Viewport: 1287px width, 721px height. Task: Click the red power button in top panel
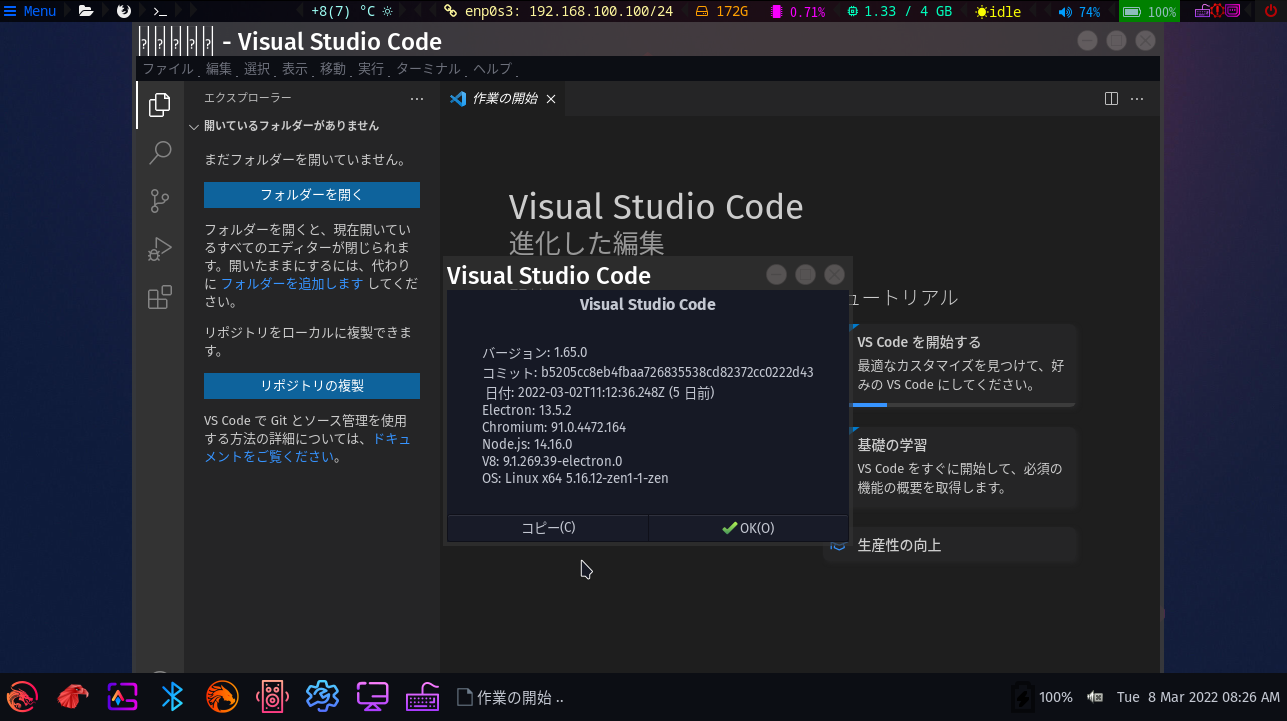pyautogui.click(x=1272, y=11)
